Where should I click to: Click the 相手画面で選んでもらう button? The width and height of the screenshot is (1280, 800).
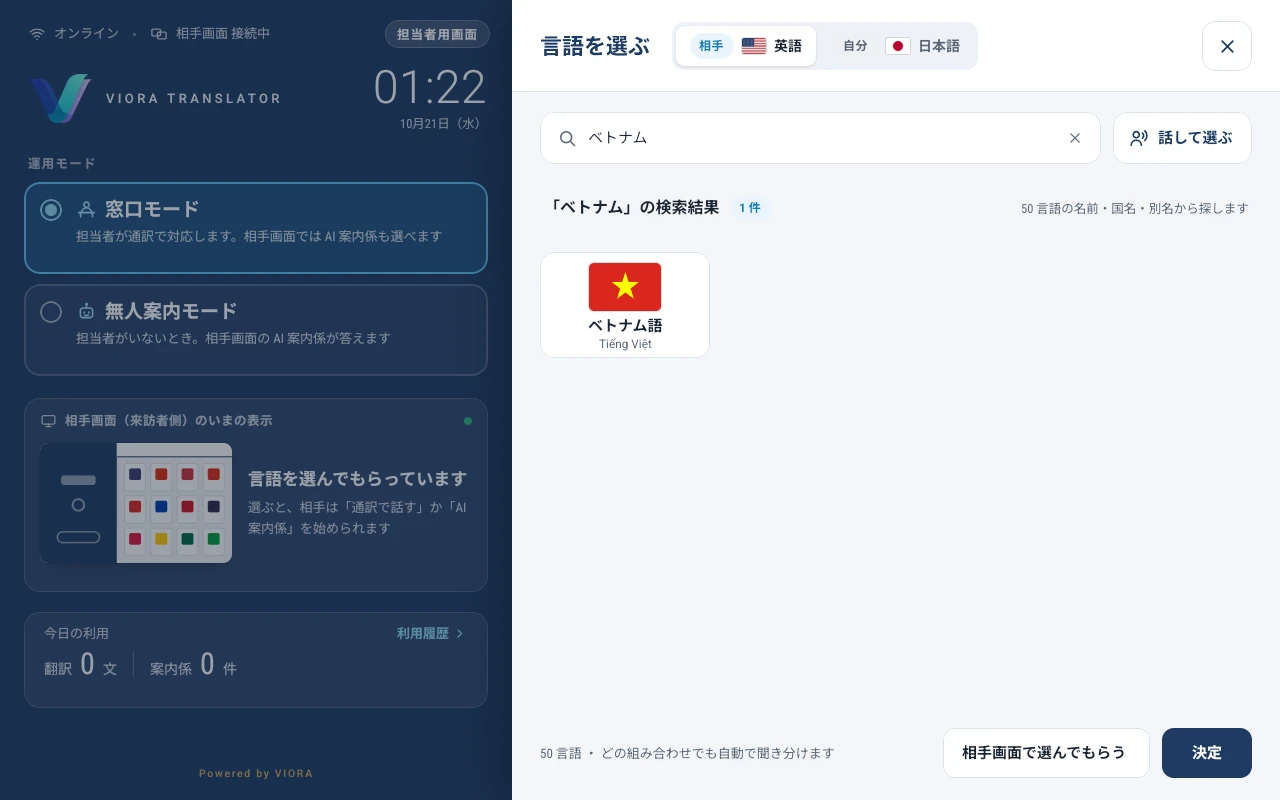[1046, 753]
